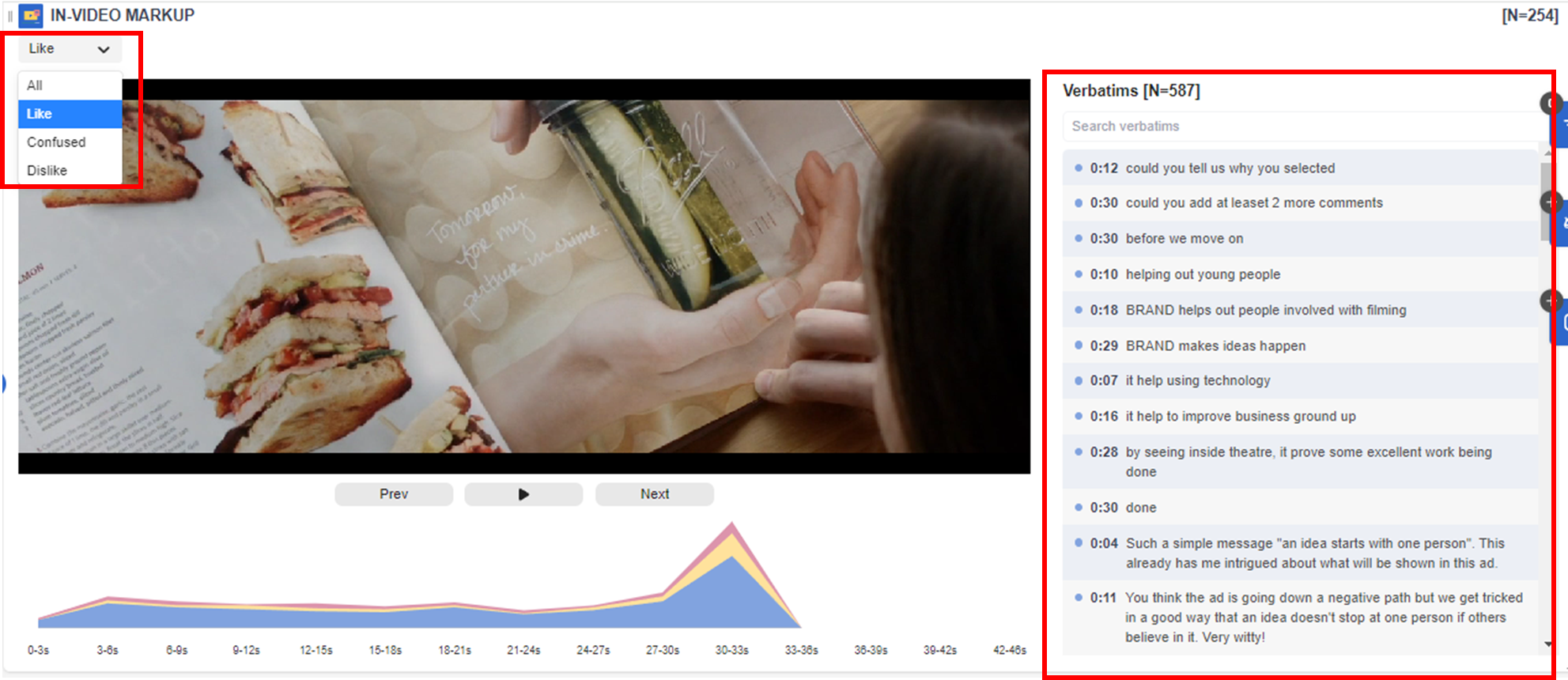Viewport: 1568px width, 680px height.
Task: Click the 42-46s interval label
Action: coord(1010,650)
